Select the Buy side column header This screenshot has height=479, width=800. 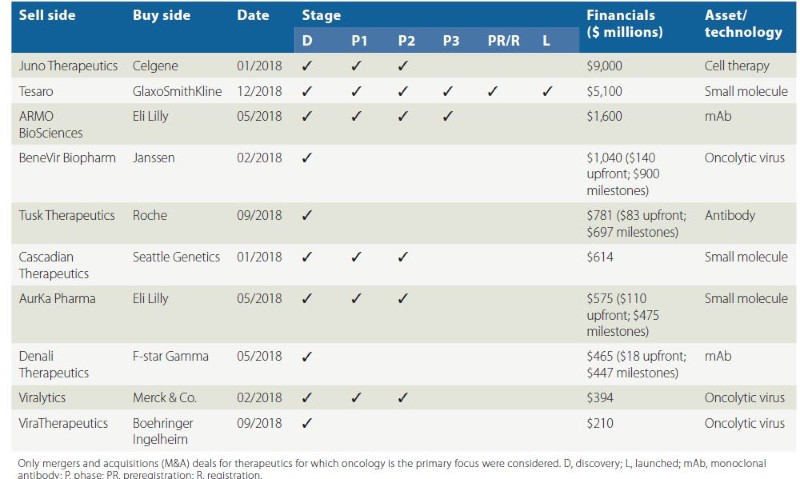click(160, 16)
